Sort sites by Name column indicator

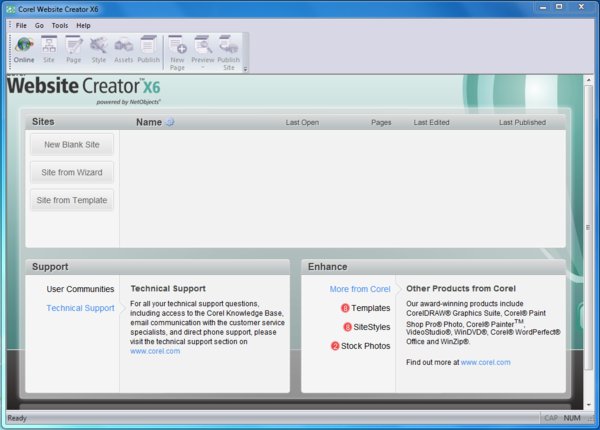pos(169,122)
